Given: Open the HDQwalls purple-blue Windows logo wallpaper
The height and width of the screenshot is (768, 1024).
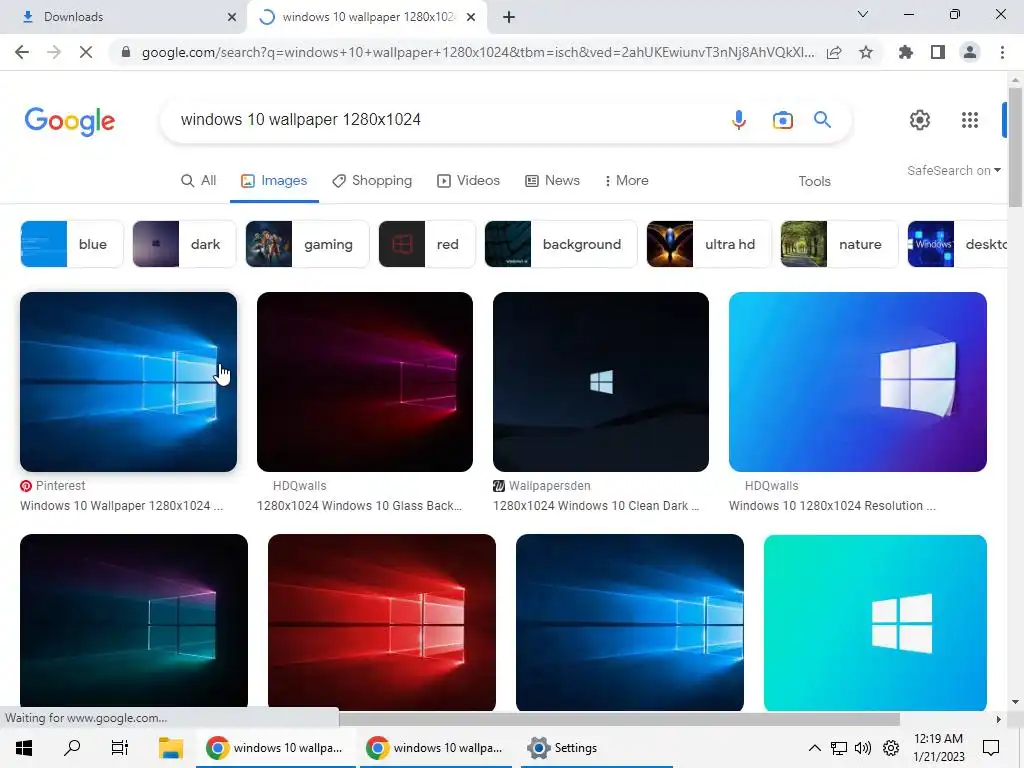Looking at the screenshot, I should (857, 382).
